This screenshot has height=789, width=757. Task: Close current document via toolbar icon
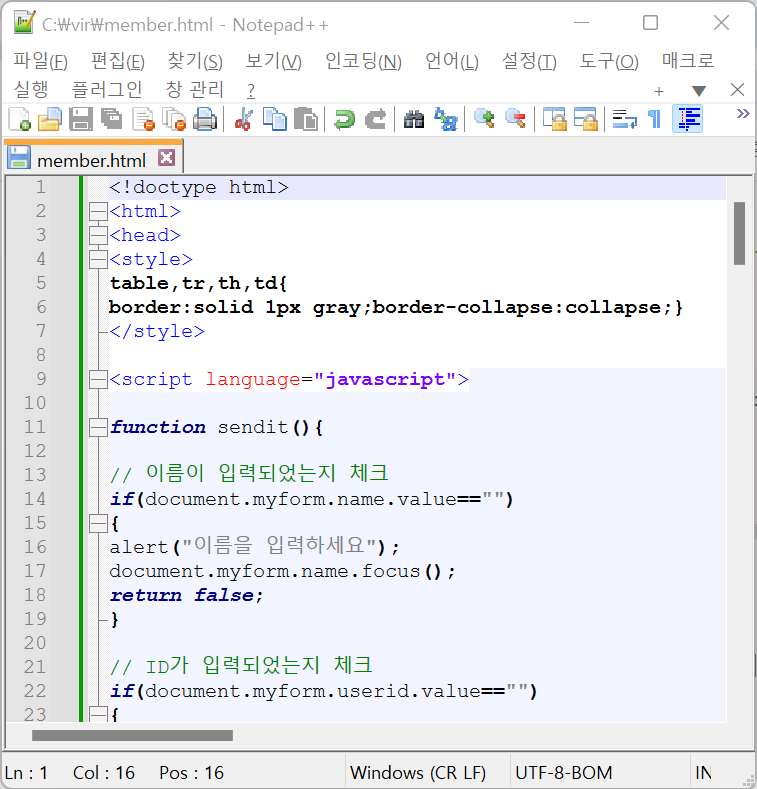pos(143,120)
